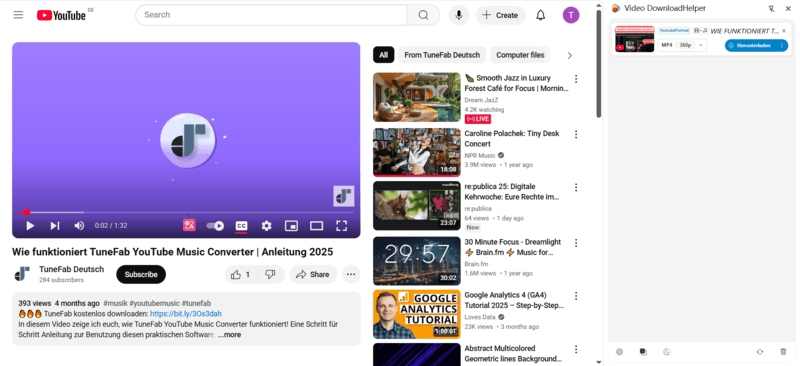Refresh the DownloadHelper media list
This screenshot has width=800, height=366.
[x=760, y=352]
